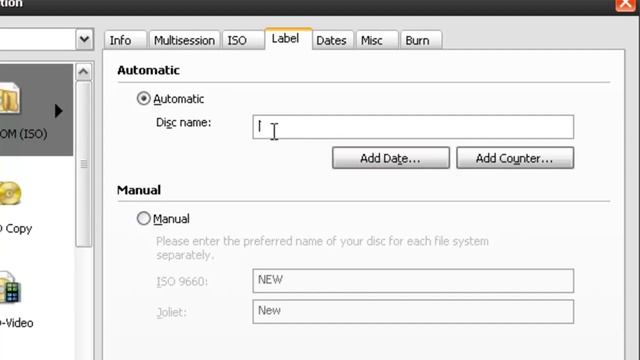This screenshot has width=640, height=360.
Task: Click the Joliet name field
Action: (x=413, y=311)
